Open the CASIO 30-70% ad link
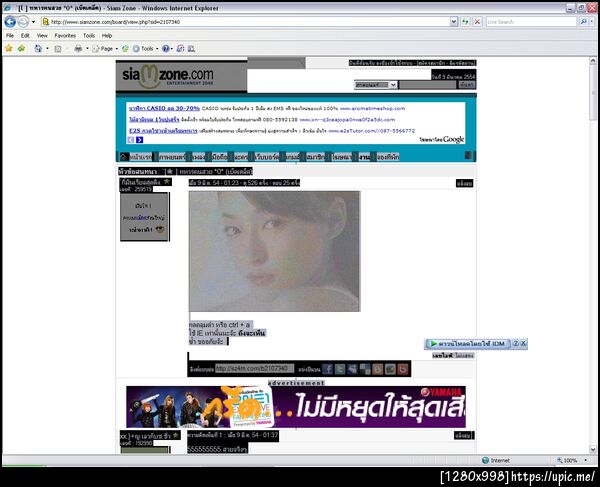The width and height of the screenshot is (600, 487). point(164,108)
